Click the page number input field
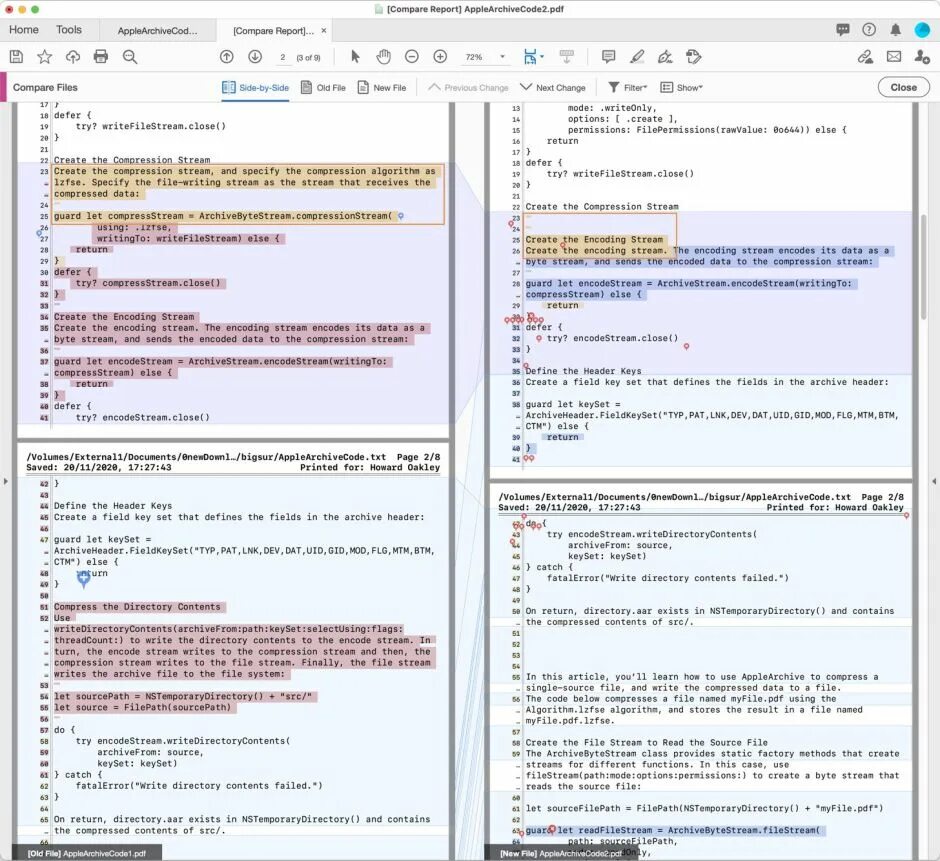The image size is (940, 861). click(282, 57)
